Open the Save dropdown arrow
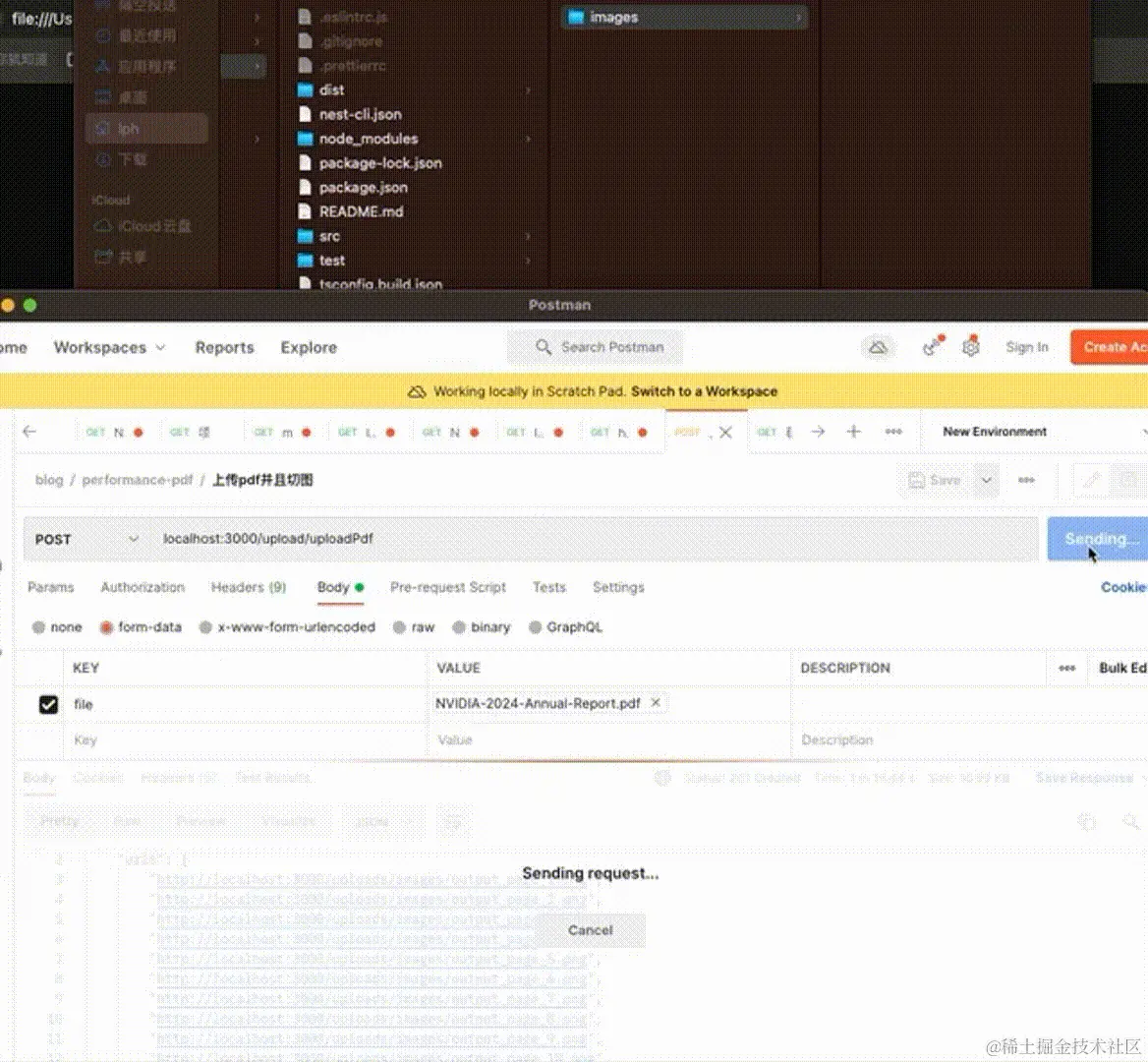The width and height of the screenshot is (1148, 1062). [x=986, y=480]
